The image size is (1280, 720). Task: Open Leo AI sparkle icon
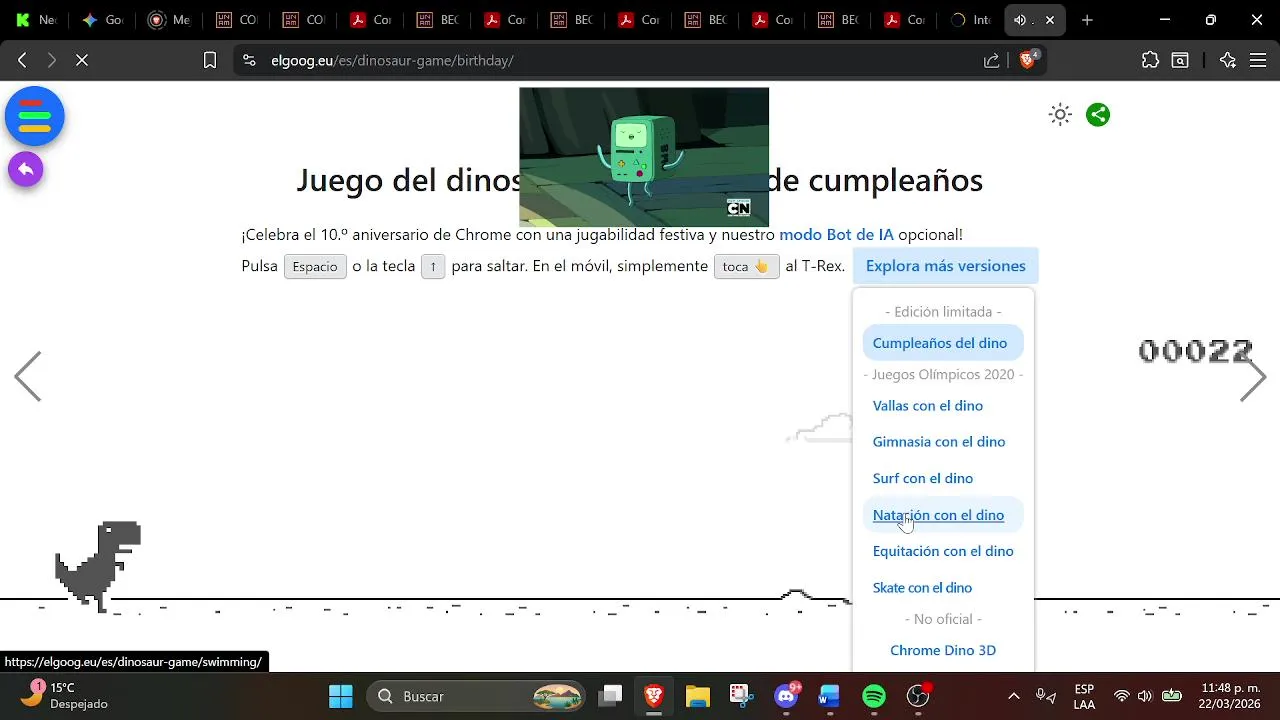point(1228,60)
